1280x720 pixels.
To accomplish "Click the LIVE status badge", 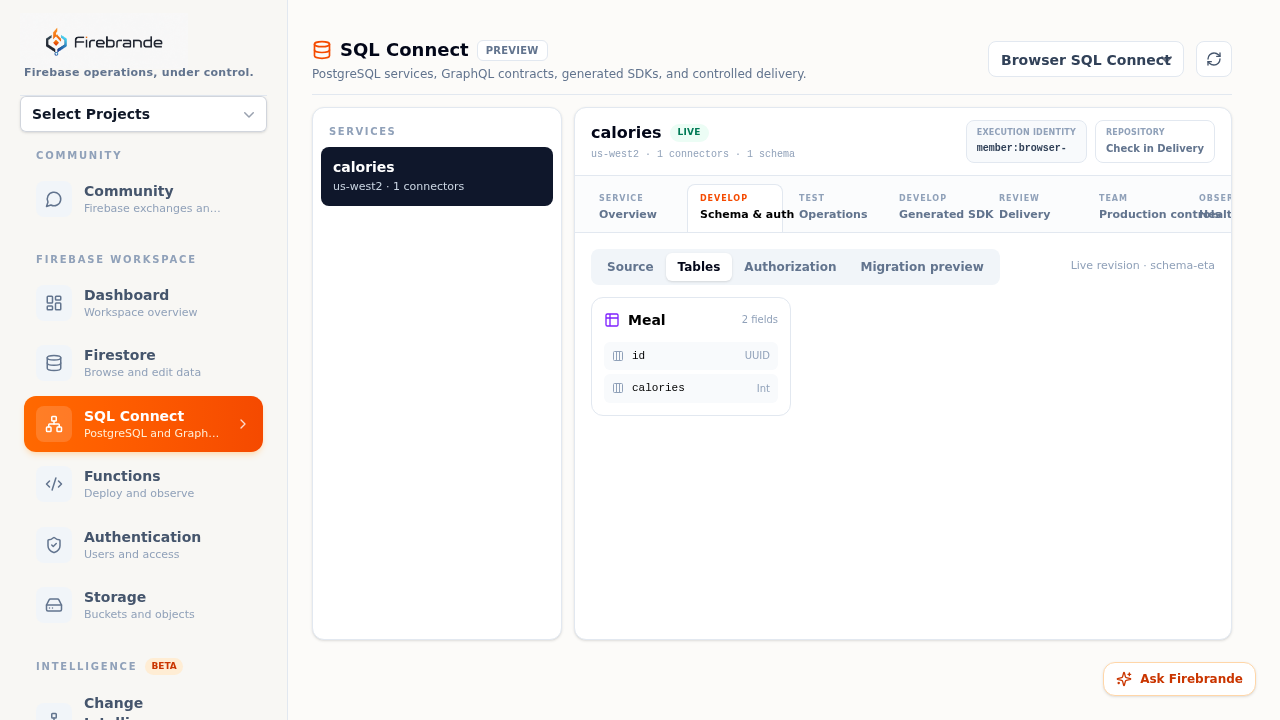I will (x=689, y=132).
